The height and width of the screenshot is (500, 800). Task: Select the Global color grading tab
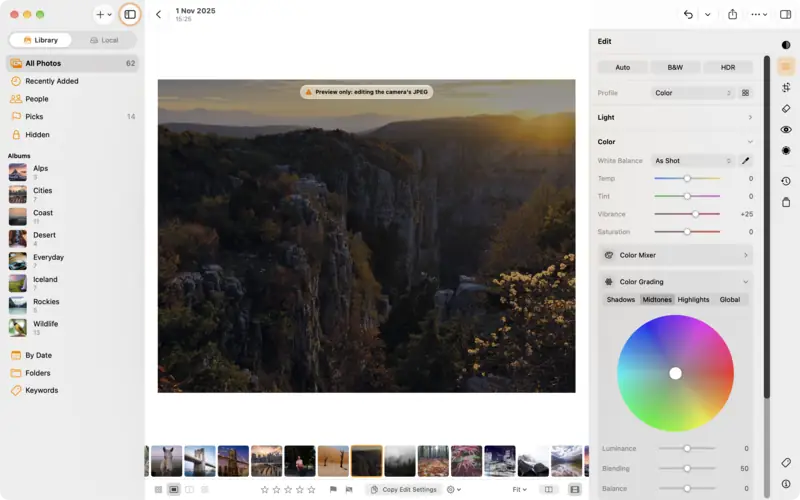(x=730, y=299)
